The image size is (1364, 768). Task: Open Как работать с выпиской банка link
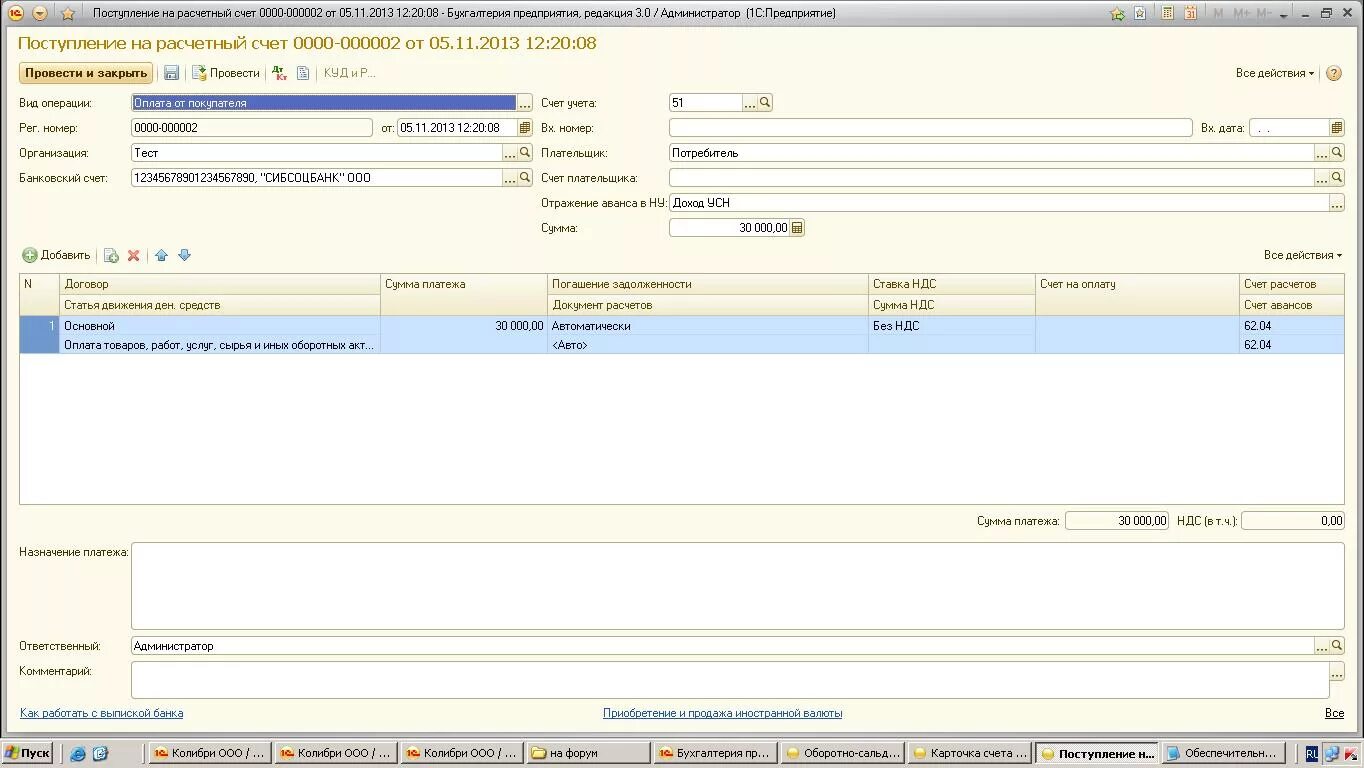click(101, 713)
